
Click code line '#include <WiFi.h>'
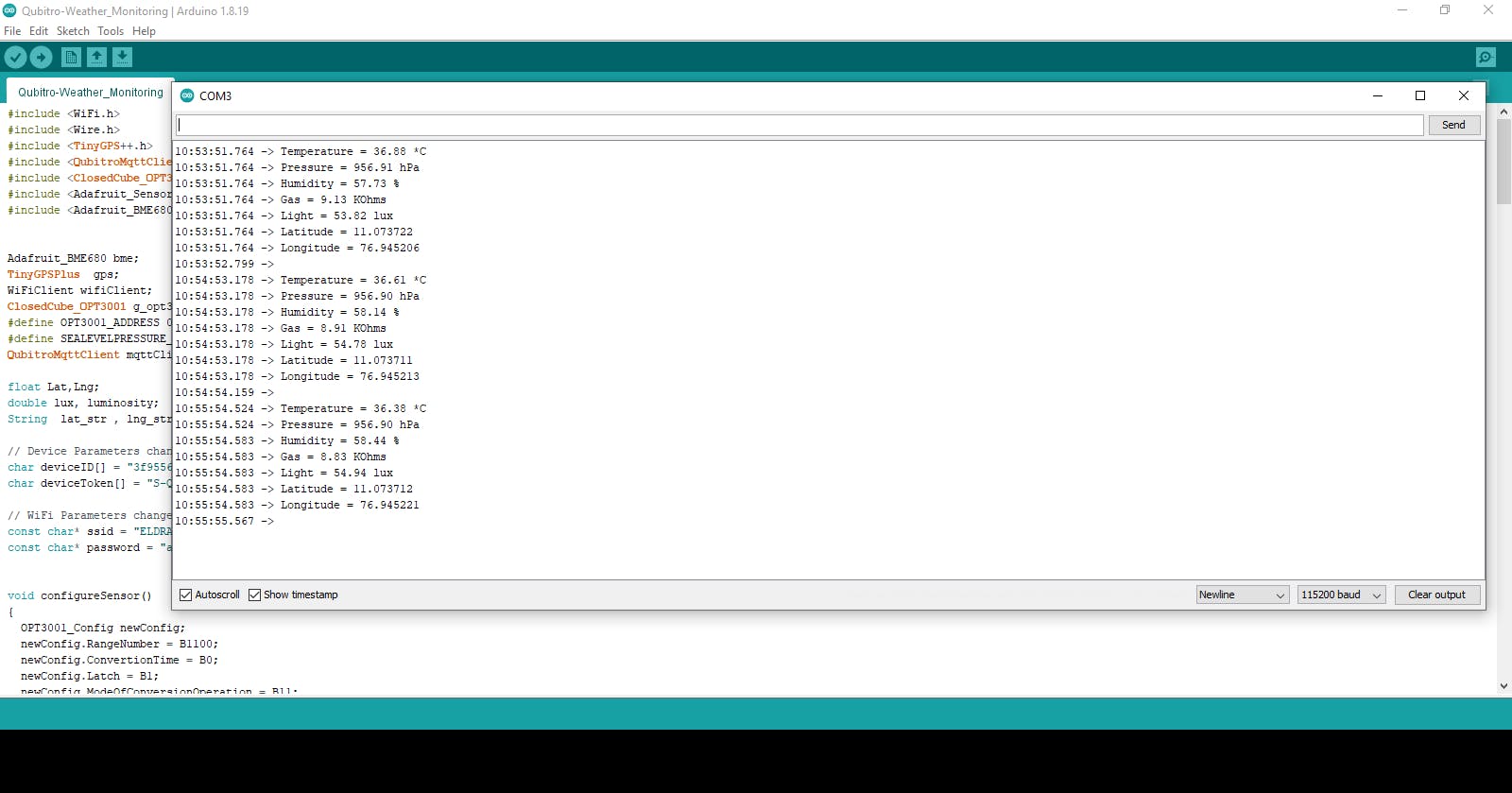(64, 113)
